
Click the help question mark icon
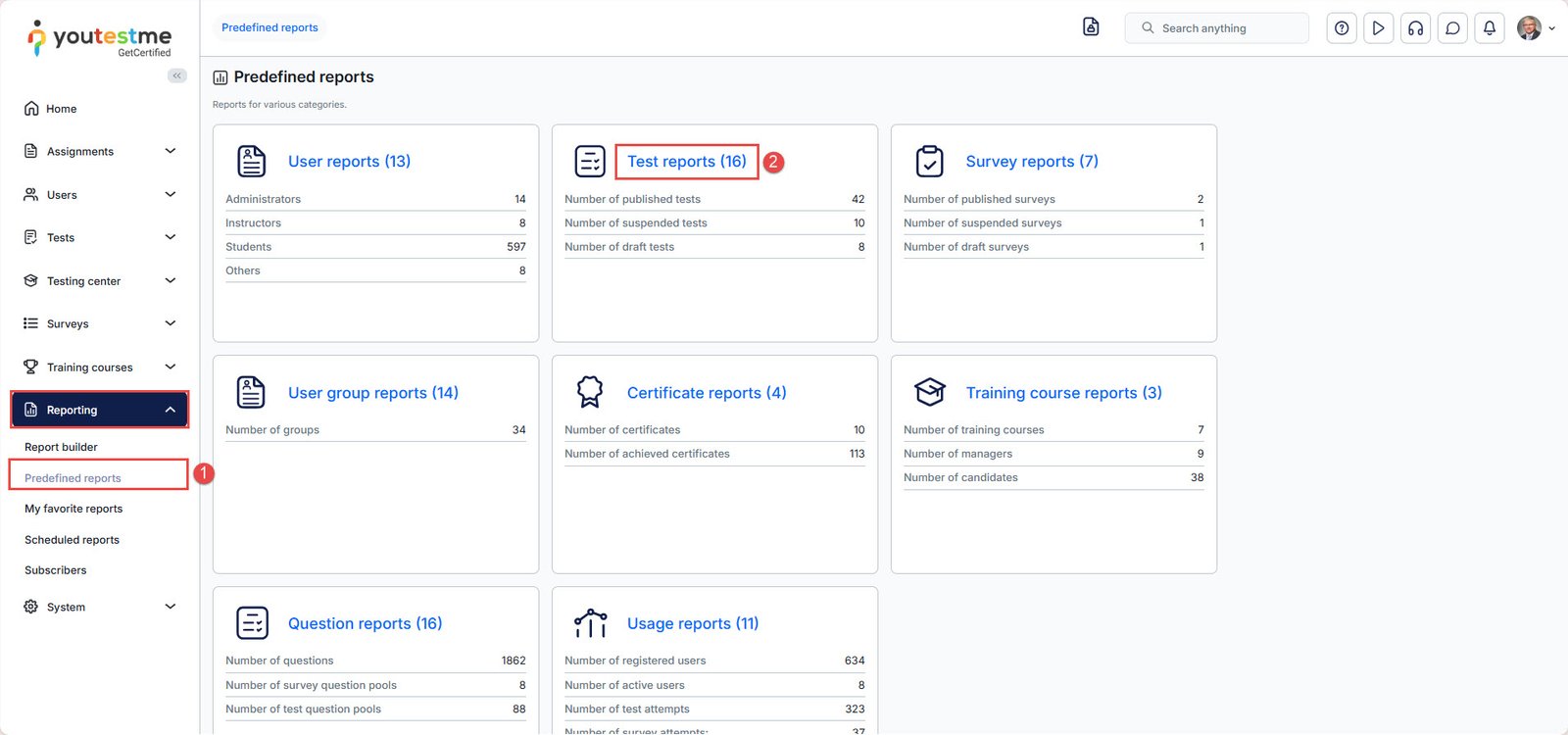[1342, 28]
